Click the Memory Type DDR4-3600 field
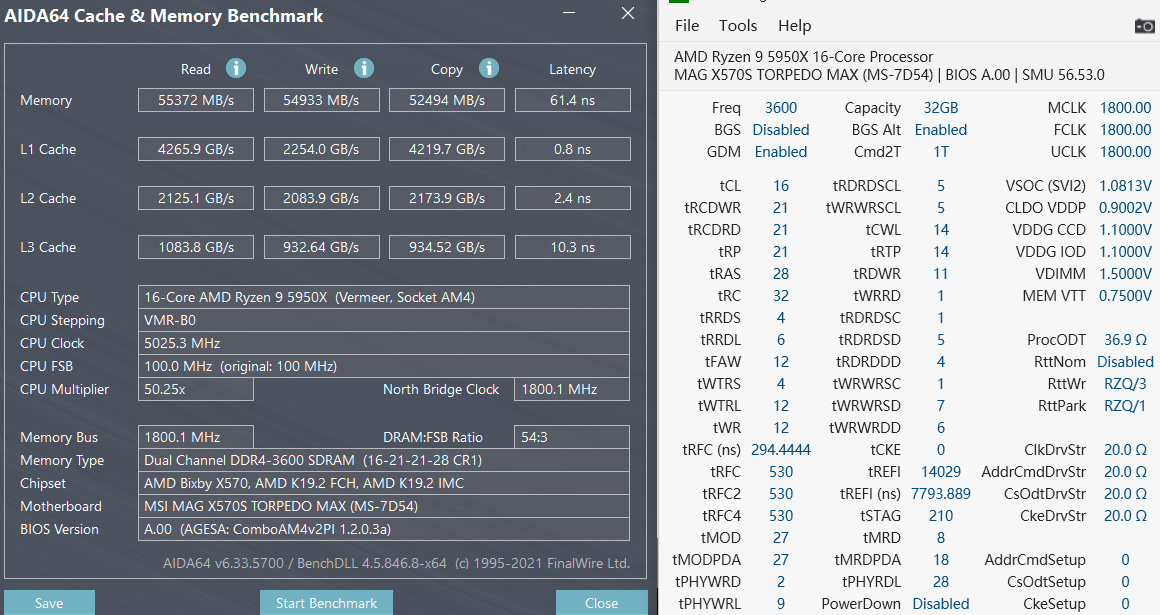The width and height of the screenshot is (1160, 615). (x=384, y=460)
